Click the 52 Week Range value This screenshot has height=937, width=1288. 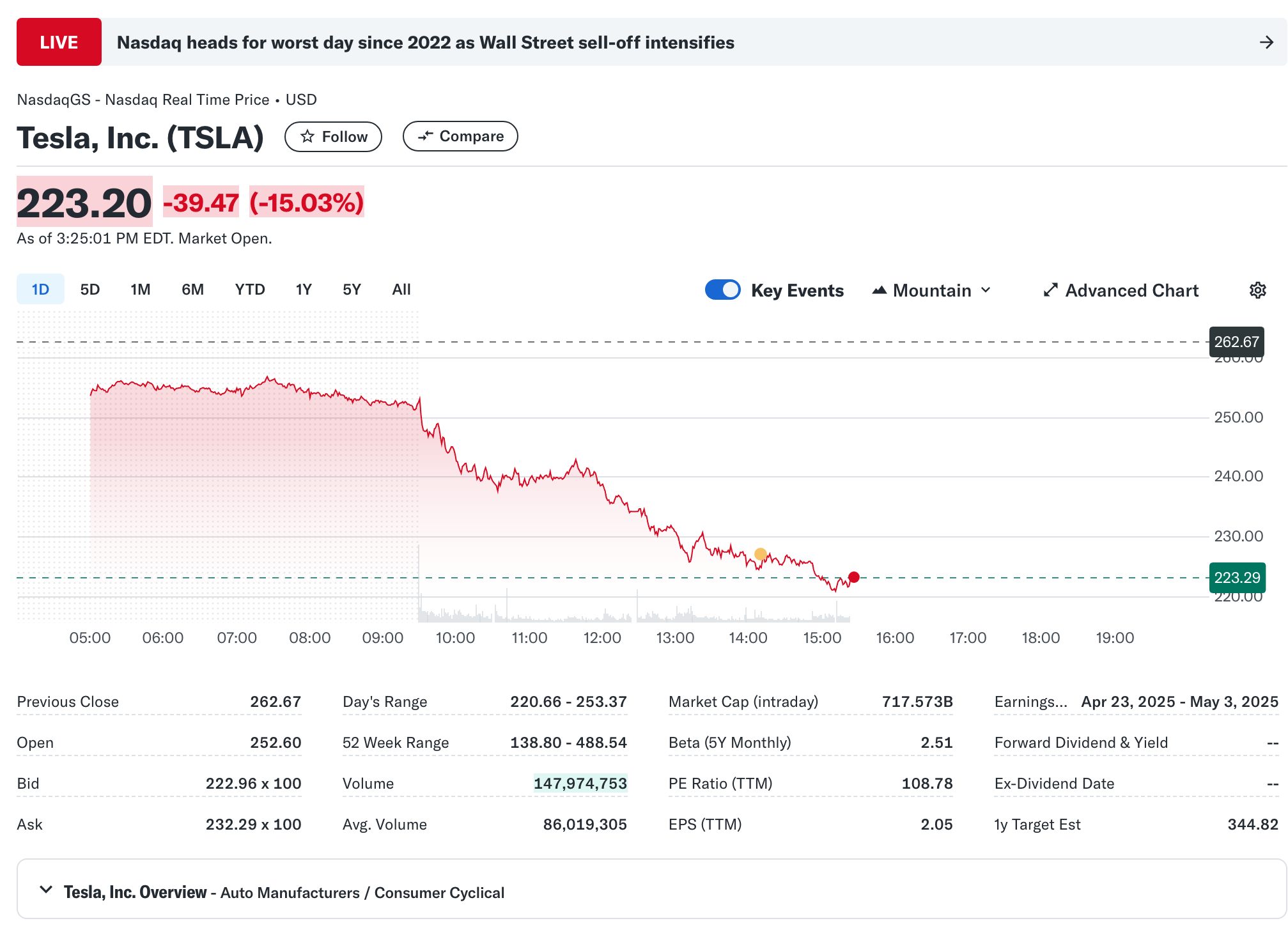click(568, 743)
